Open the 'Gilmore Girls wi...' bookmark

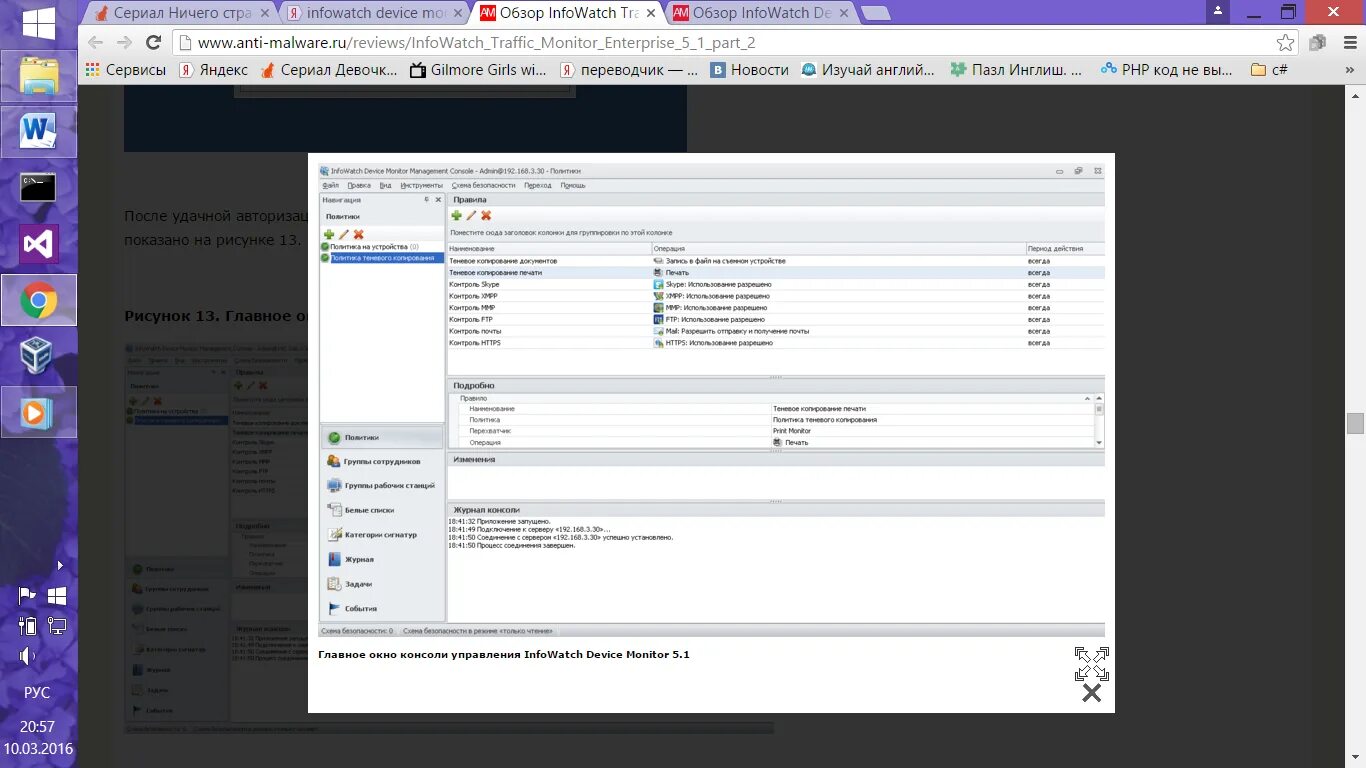478,70
